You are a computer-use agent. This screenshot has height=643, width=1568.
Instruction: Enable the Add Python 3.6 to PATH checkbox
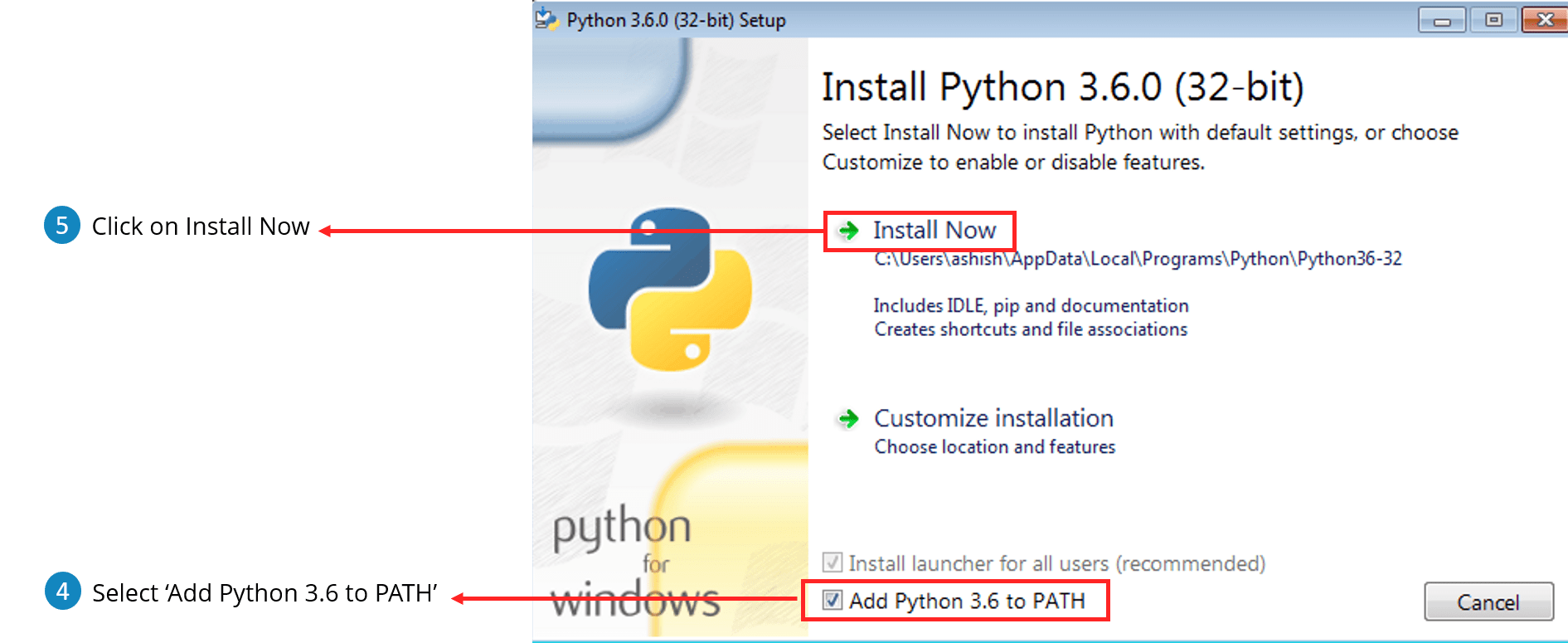[833, 600]
